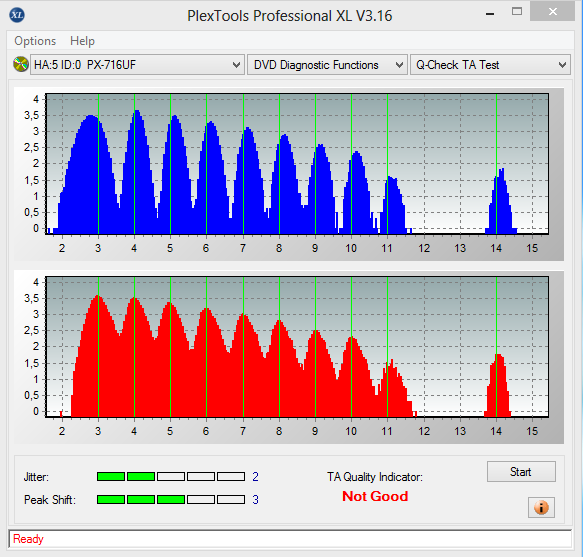Open the Options menu
The image size is (583, 557).
point(35,41)
